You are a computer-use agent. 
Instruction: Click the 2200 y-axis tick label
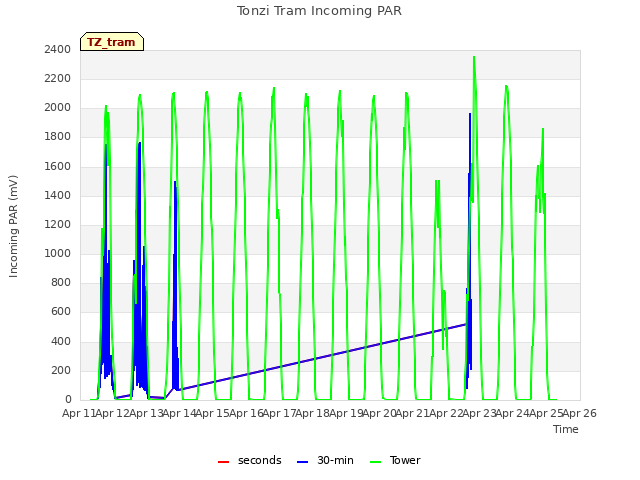tap(58, 78)
